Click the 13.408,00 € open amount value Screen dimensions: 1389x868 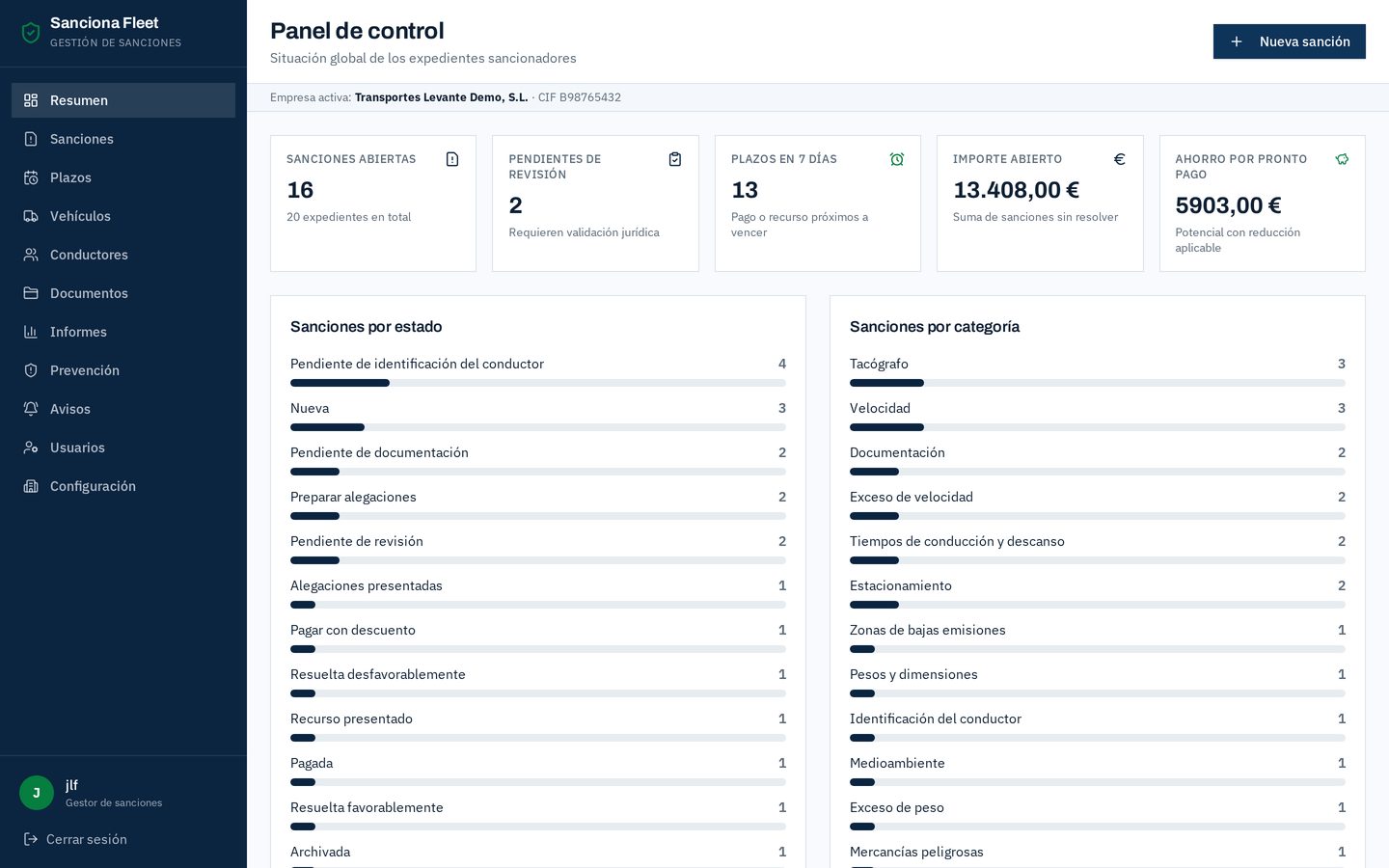click(x=1016, y=190)
